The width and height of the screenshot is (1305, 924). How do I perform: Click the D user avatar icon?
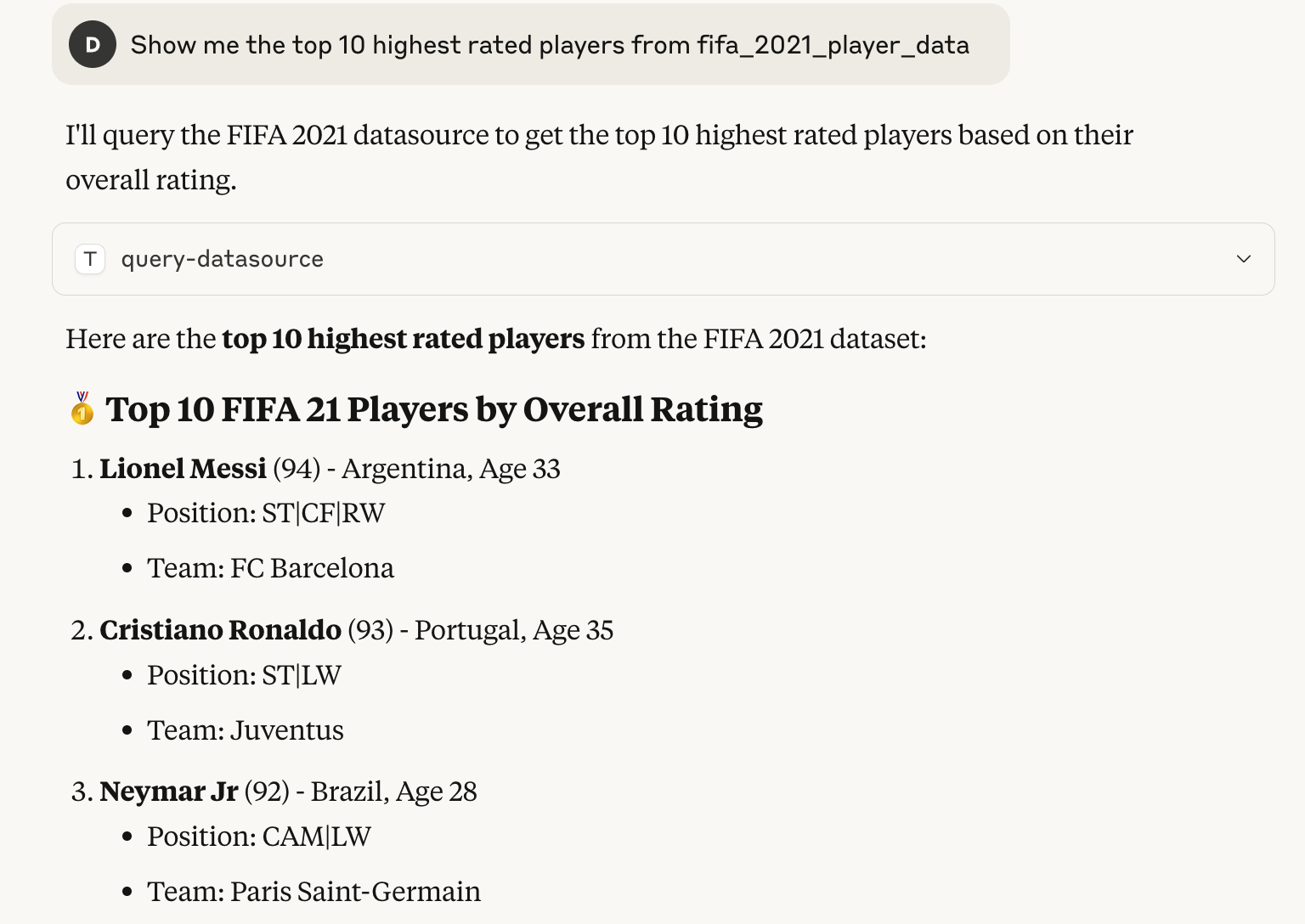[x=91, y=44]
